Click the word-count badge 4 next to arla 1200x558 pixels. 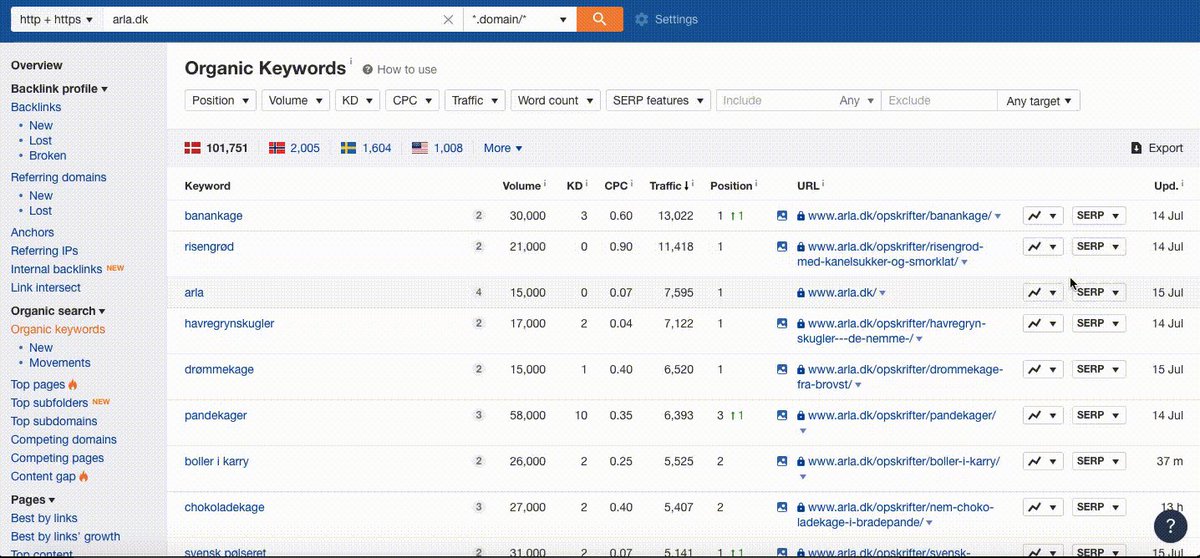(478, 292)
